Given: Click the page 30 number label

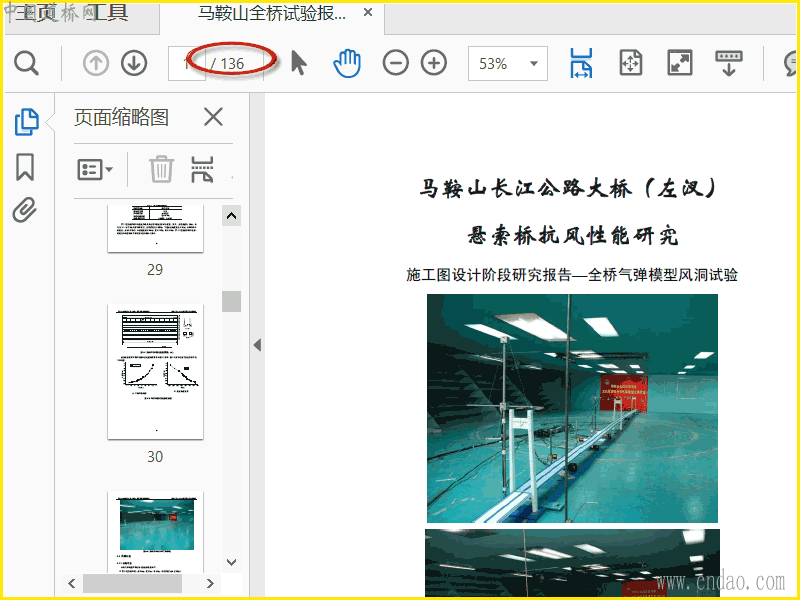Looking at the screenshot, I should (155, 456).
